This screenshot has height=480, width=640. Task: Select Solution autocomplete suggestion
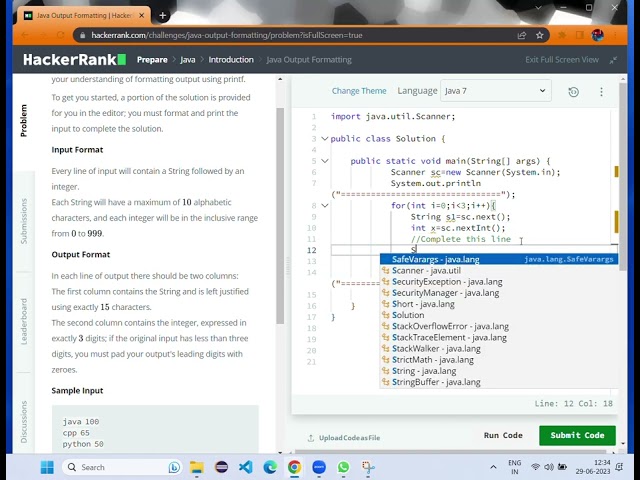(499, 315)
